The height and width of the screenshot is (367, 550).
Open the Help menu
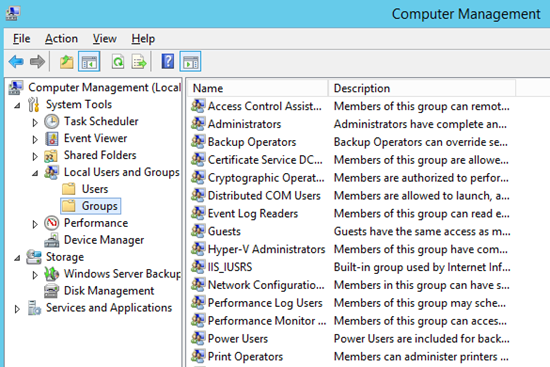click(143, 39)
